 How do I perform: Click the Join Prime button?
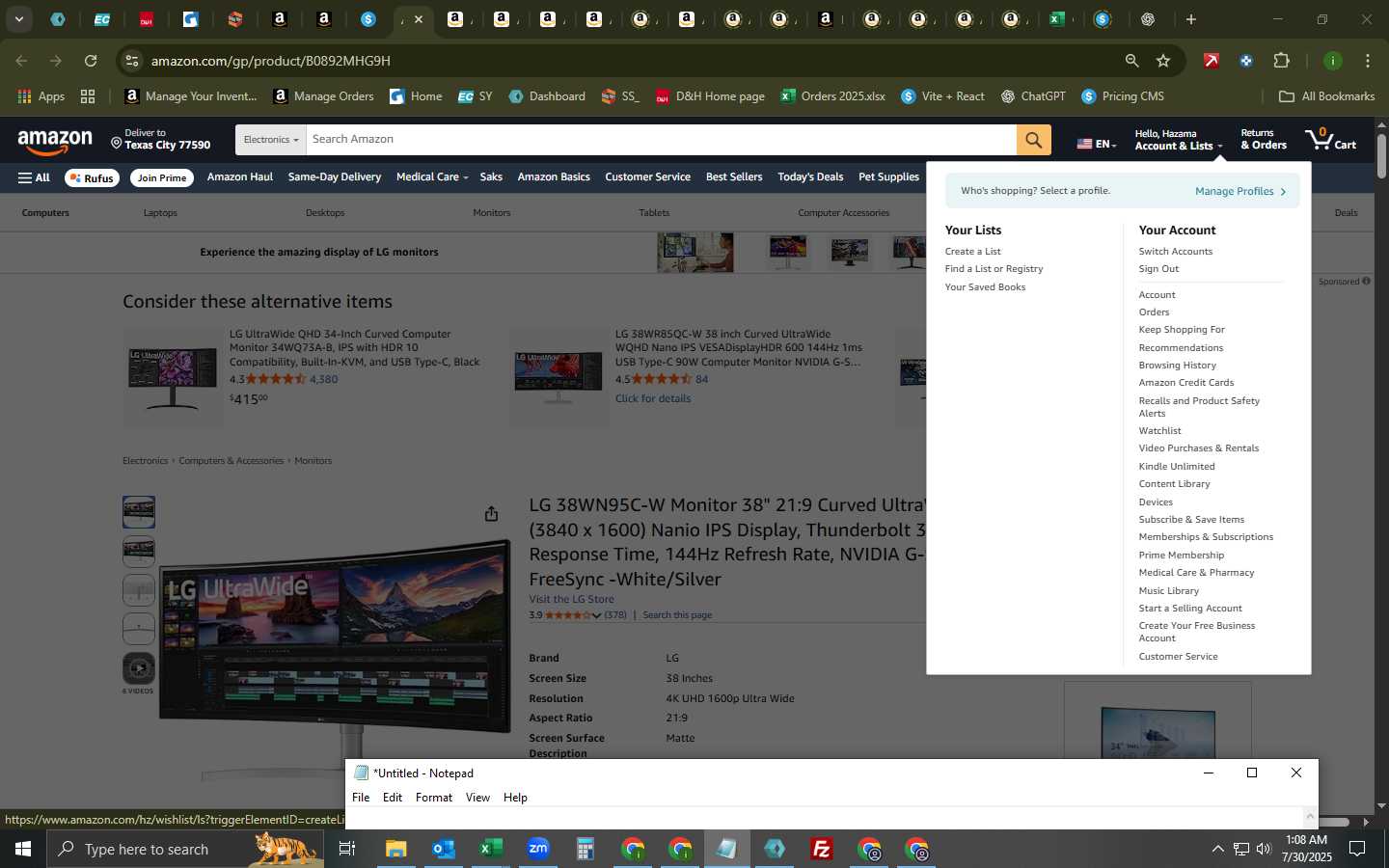coord(161,177)
